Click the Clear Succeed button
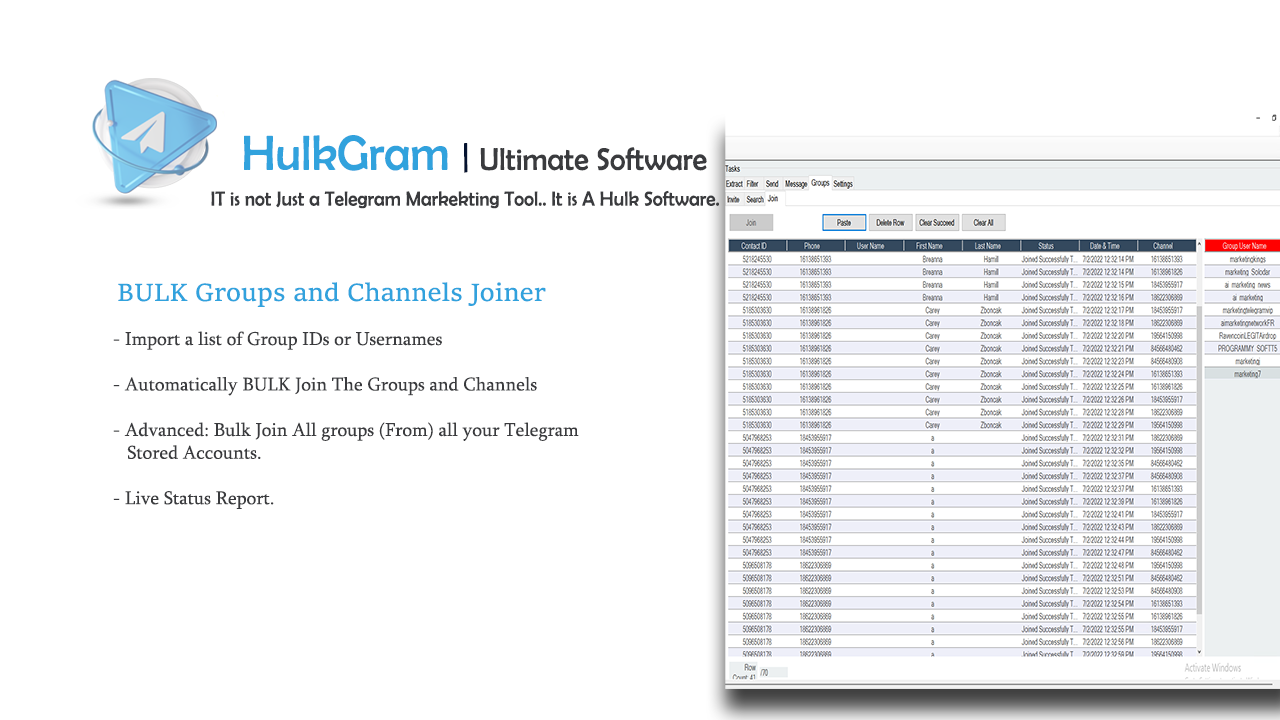This screenshot has height=720, width=1280. point(937,223)
